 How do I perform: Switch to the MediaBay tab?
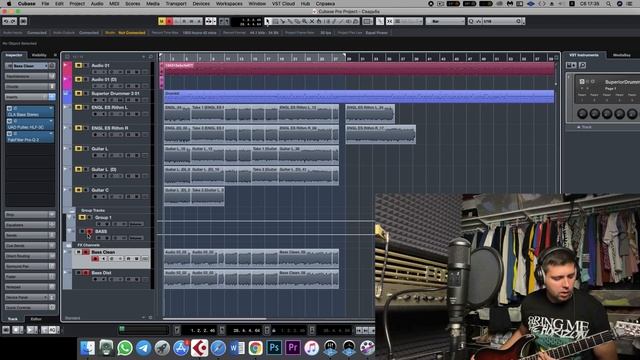(x=622, y=55)
